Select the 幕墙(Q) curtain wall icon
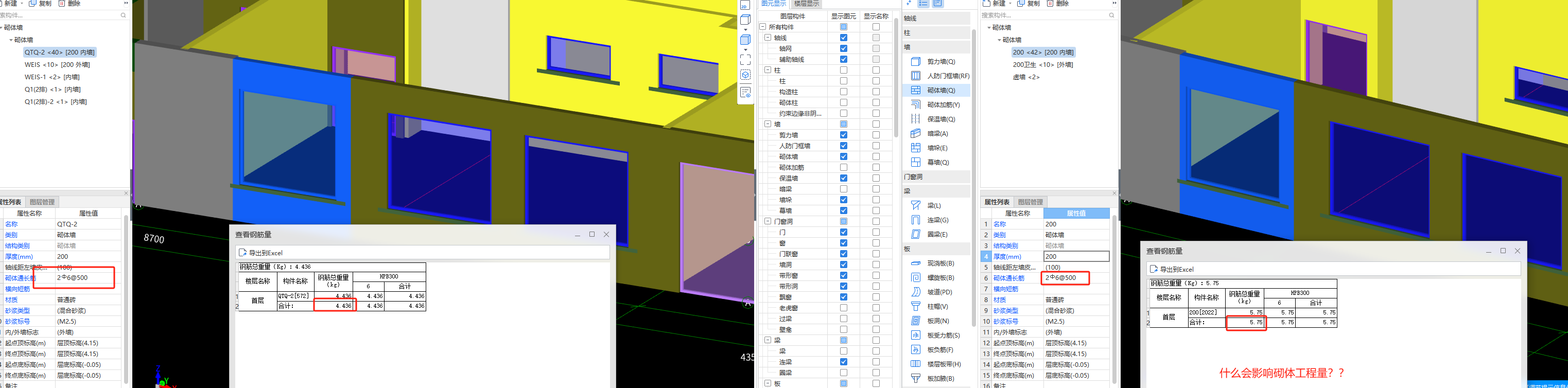This screenshot has width=1568, height=388. click(x=915, y=163)
